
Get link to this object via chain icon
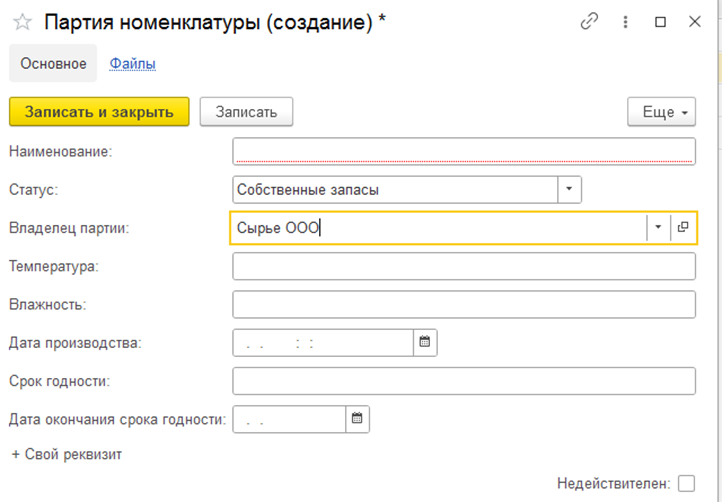point(589,21)
